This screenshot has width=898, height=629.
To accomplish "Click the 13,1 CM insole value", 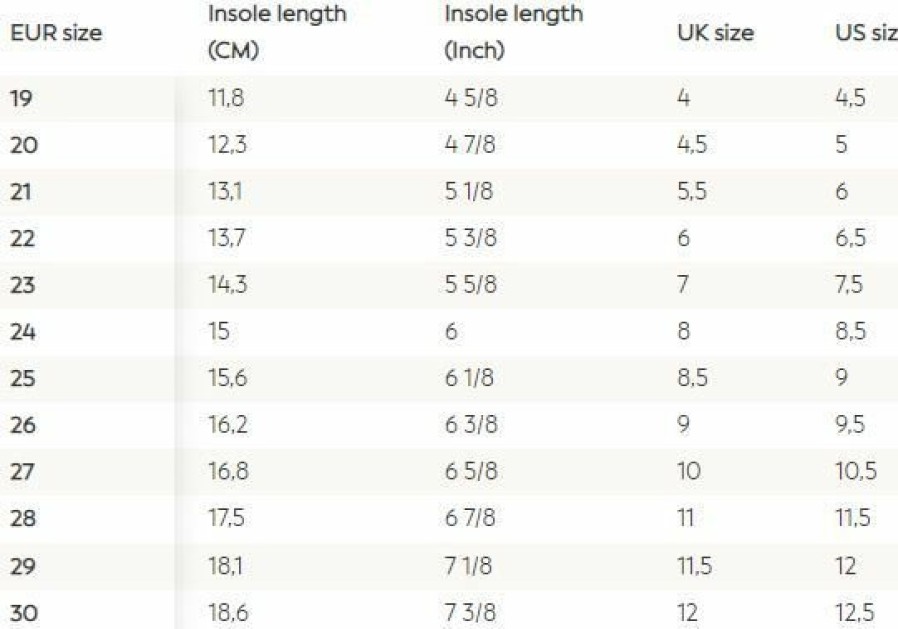I will click(225, 191).
